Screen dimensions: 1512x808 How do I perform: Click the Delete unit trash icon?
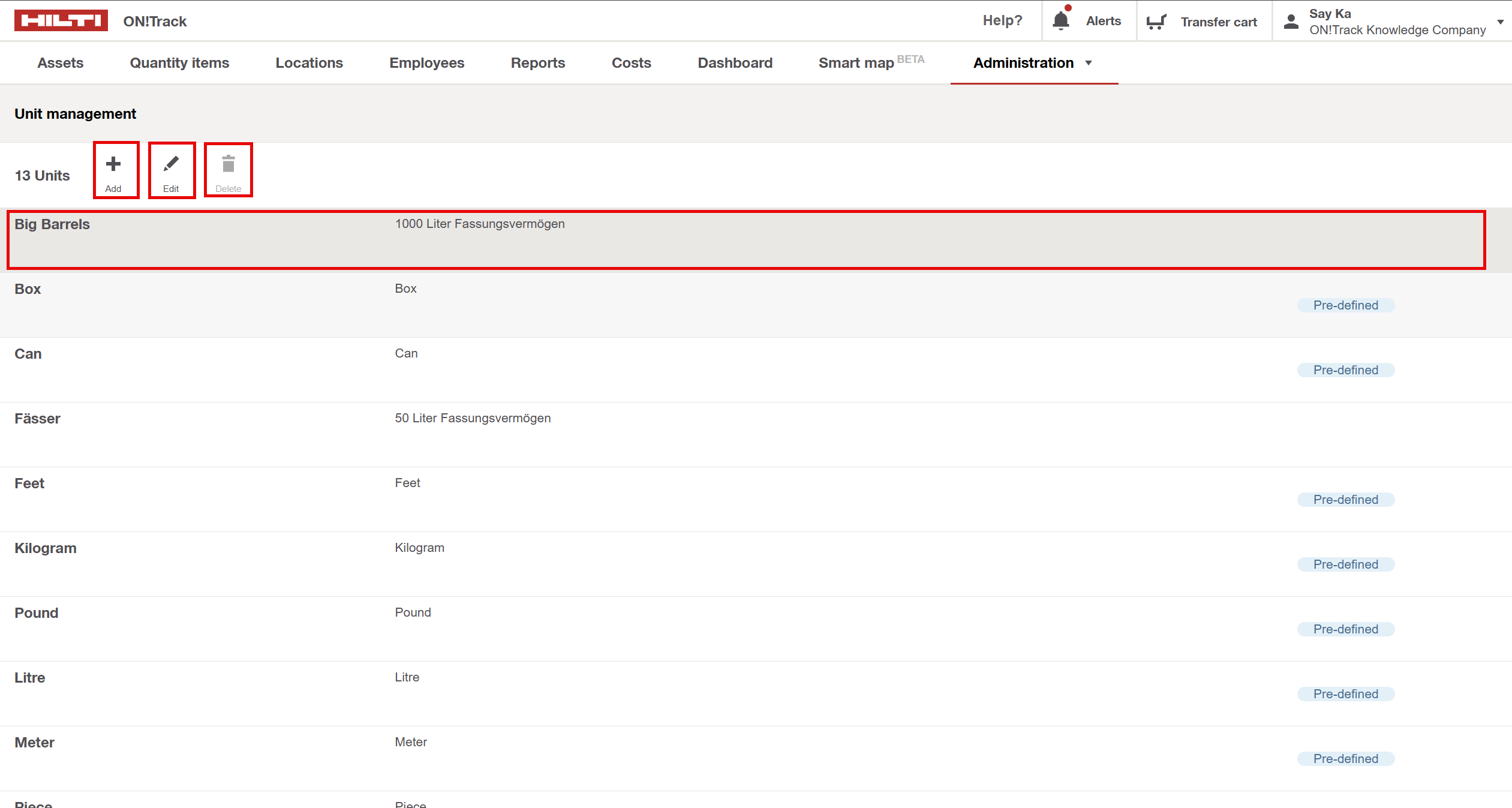pyautogui.click(x=229, y=163)
